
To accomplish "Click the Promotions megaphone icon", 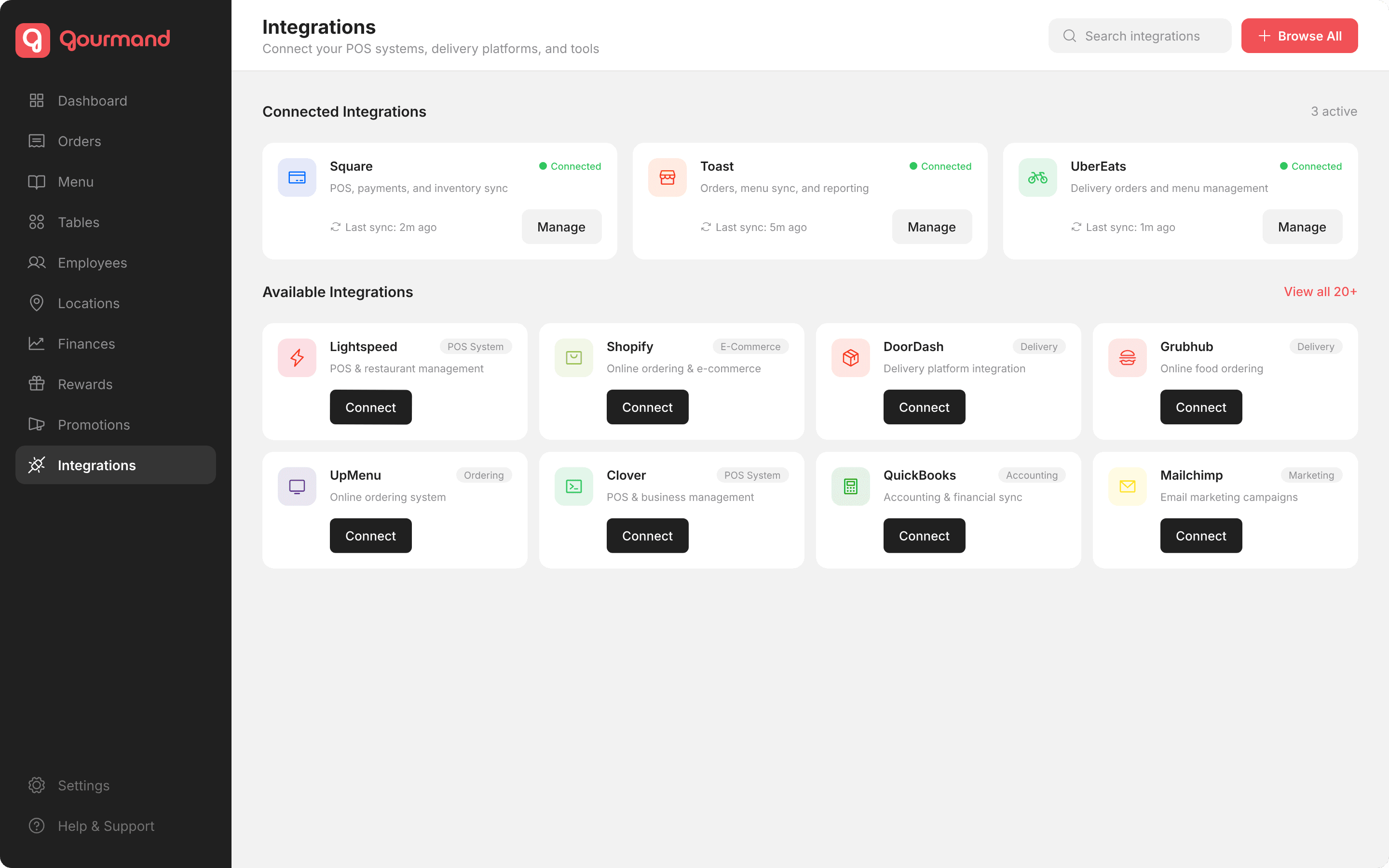I will coord(37,425).
